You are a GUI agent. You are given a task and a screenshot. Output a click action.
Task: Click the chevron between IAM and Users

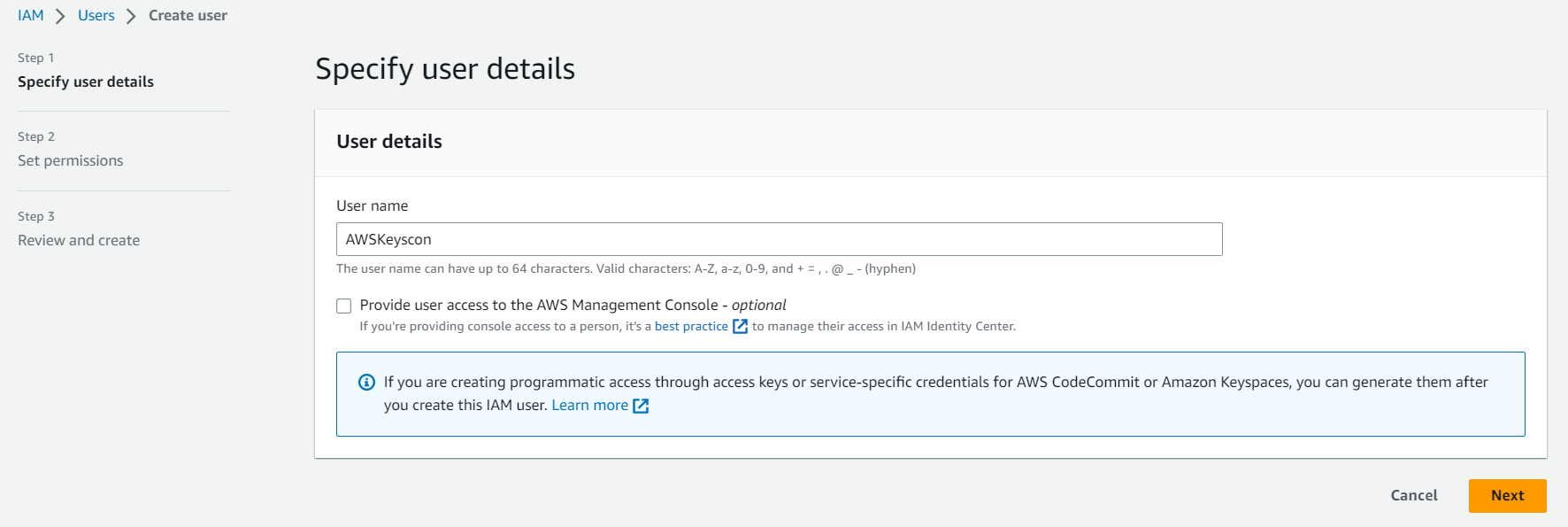click(60, 16)
